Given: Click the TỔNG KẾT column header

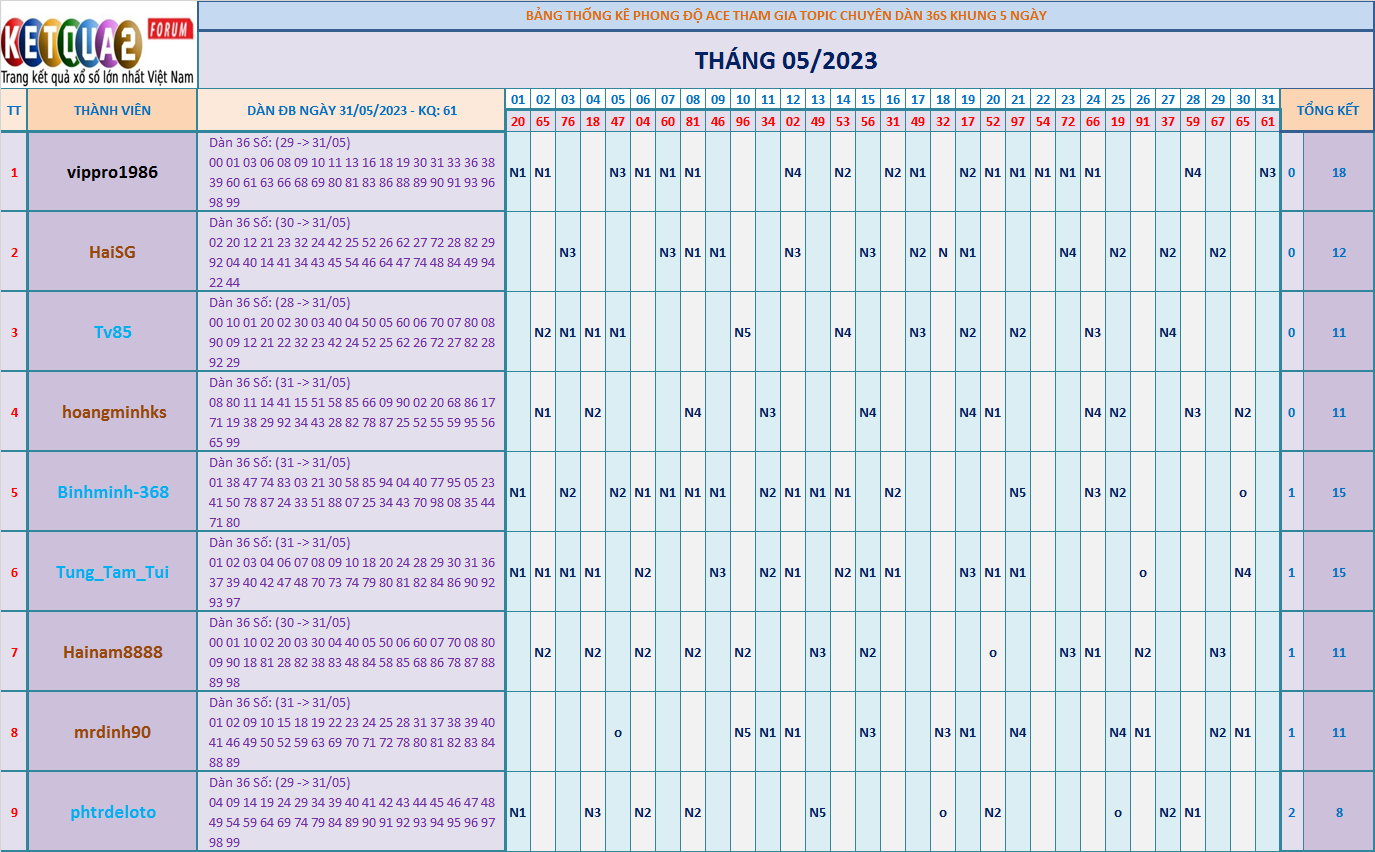Looking at the screenshot, I should 1327,110.
